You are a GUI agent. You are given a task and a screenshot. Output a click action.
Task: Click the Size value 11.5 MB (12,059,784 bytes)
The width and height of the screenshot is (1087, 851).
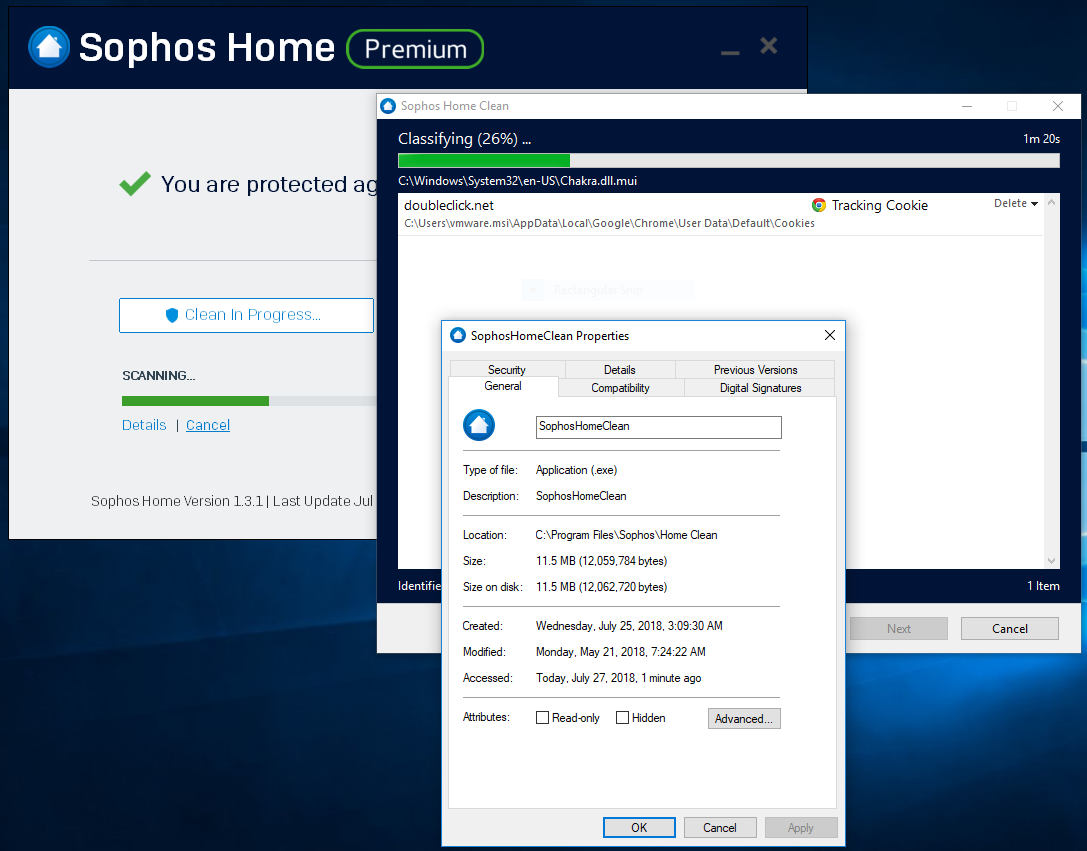601,561
